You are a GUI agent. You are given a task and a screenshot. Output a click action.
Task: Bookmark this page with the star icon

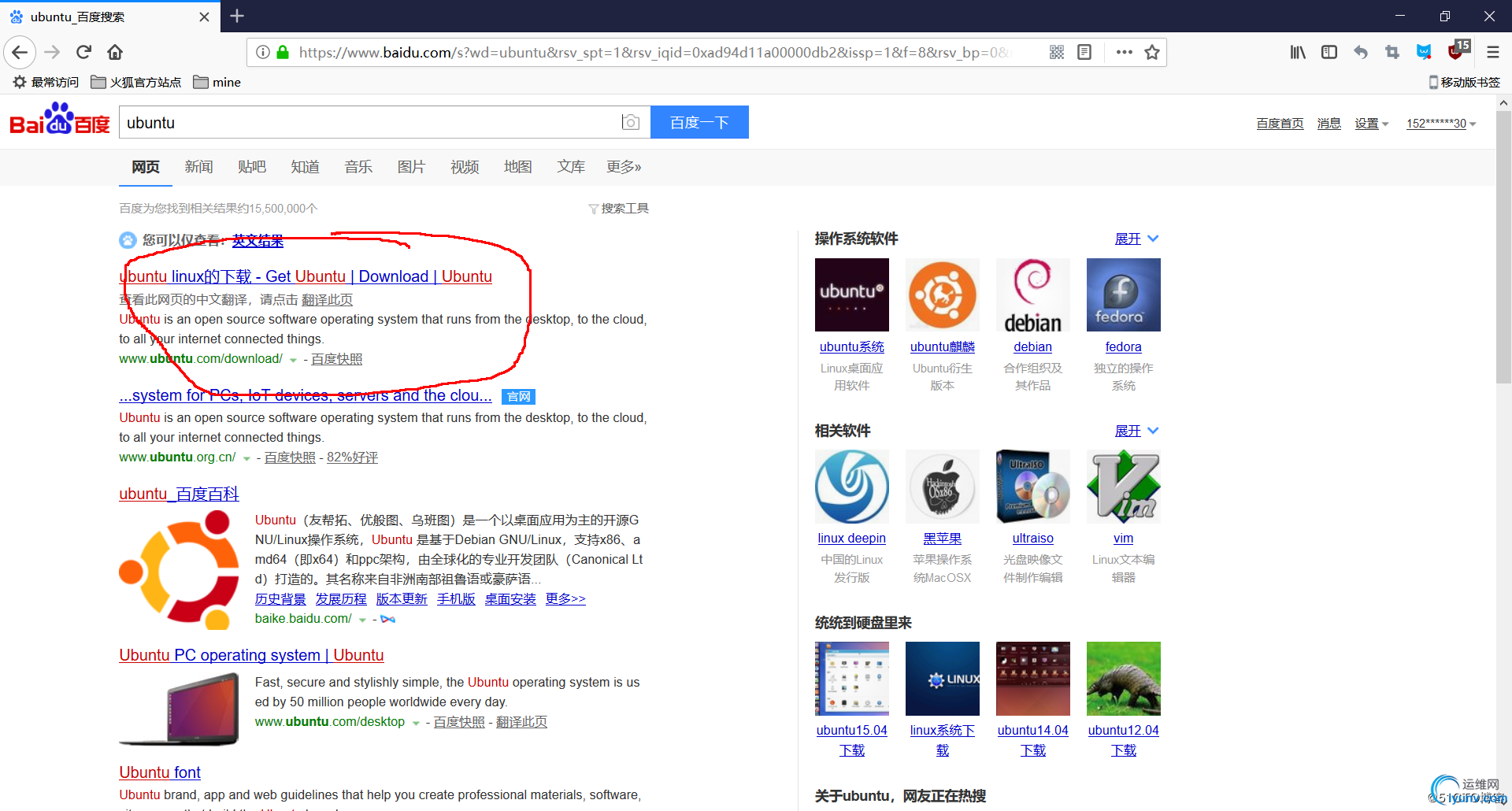click(x=1152, y=53)
